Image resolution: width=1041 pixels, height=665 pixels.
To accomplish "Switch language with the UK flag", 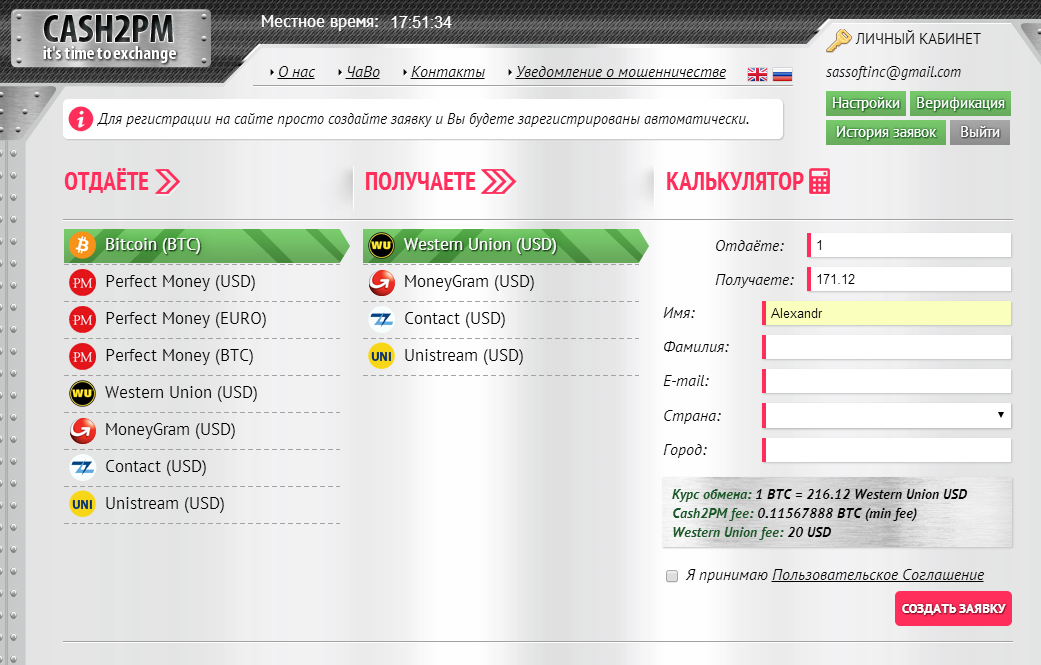I will [757, 74].
